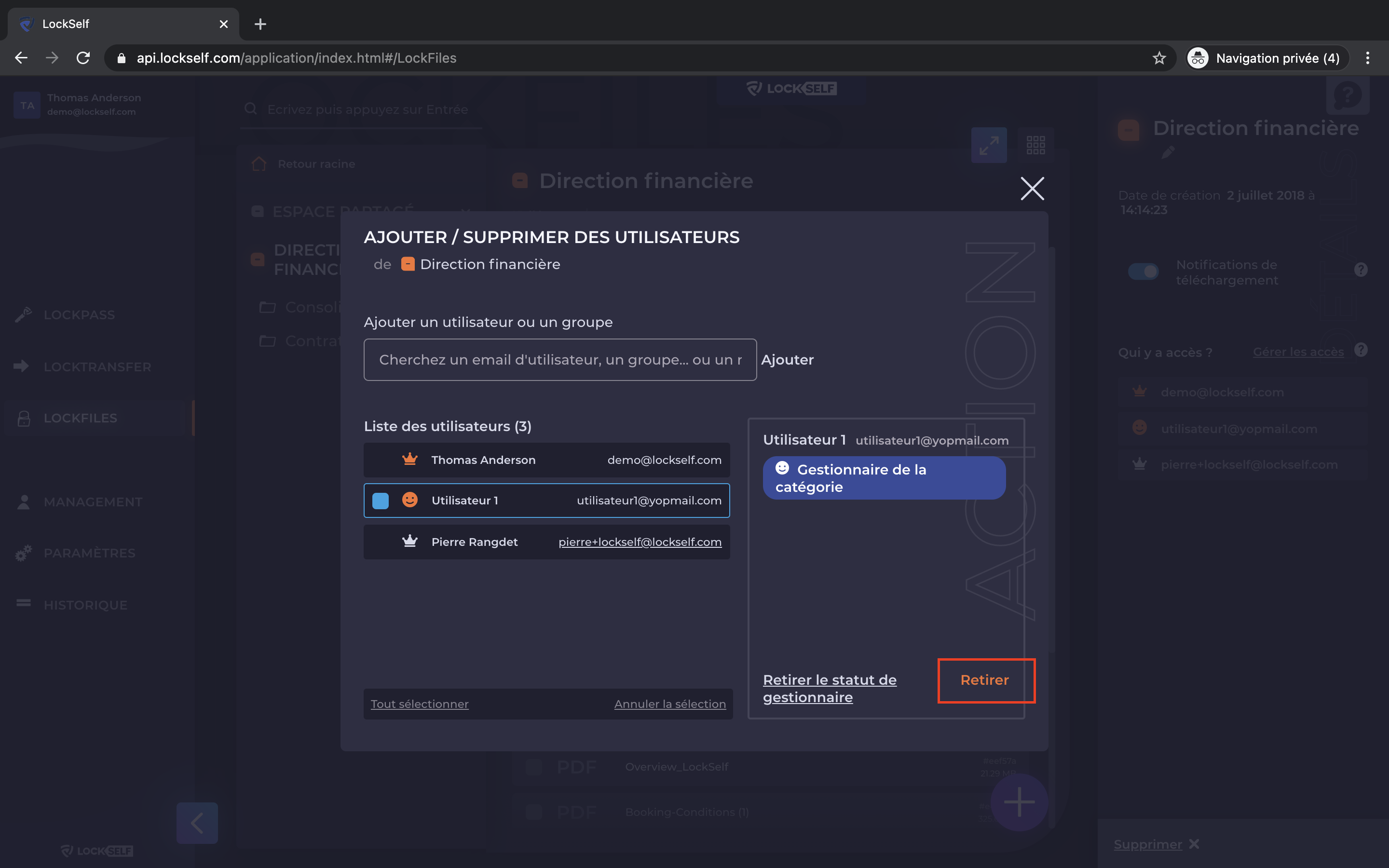
Task: Open HISTORIQUE from the sidebar
Action: (85, 605)
